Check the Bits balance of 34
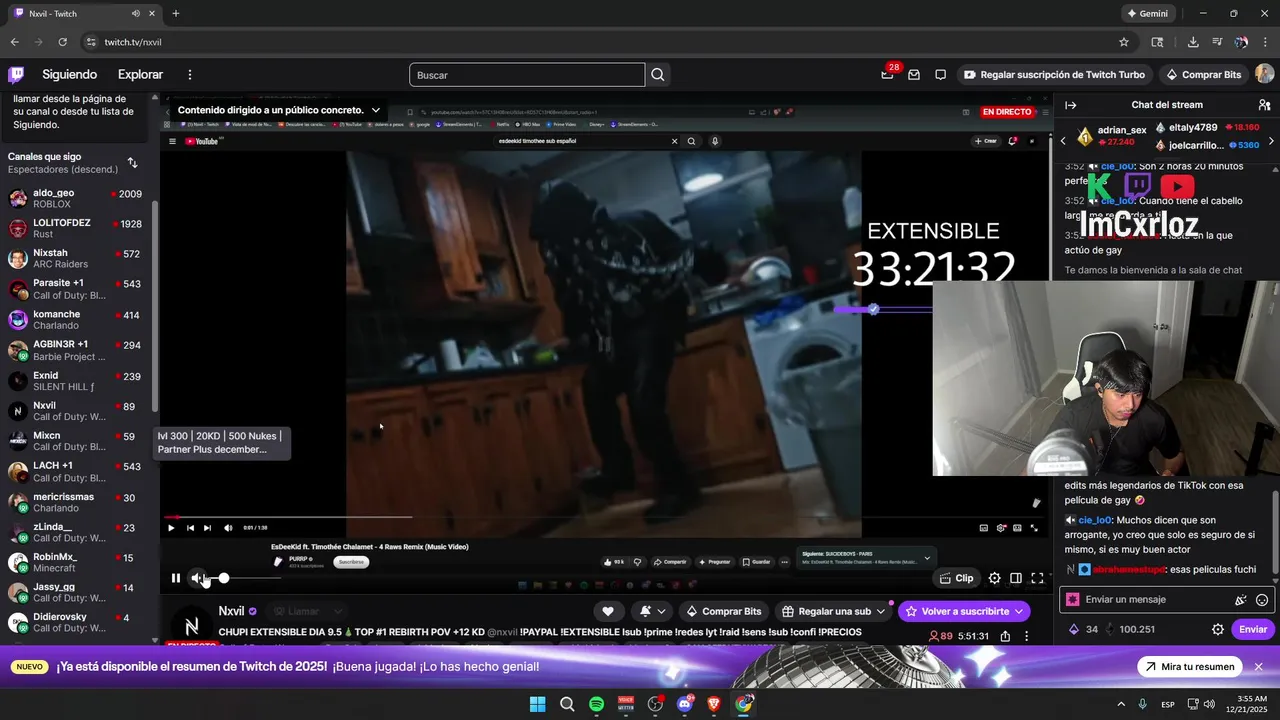1280x720 pixels. click(1083, 629)
